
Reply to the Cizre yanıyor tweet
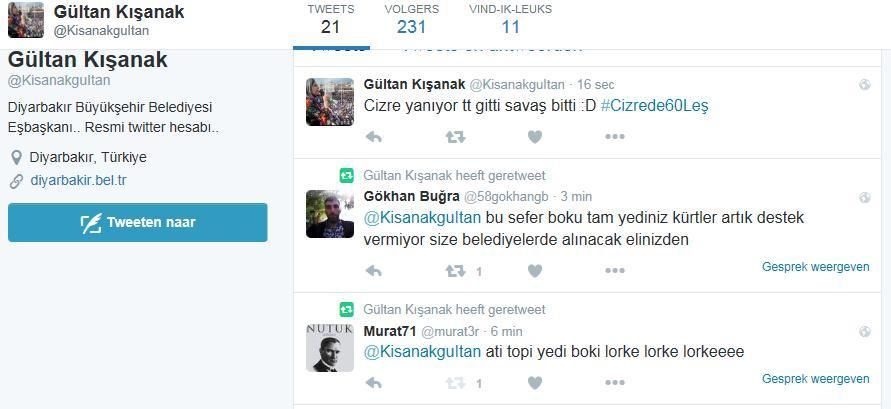(x=373, y=137)
